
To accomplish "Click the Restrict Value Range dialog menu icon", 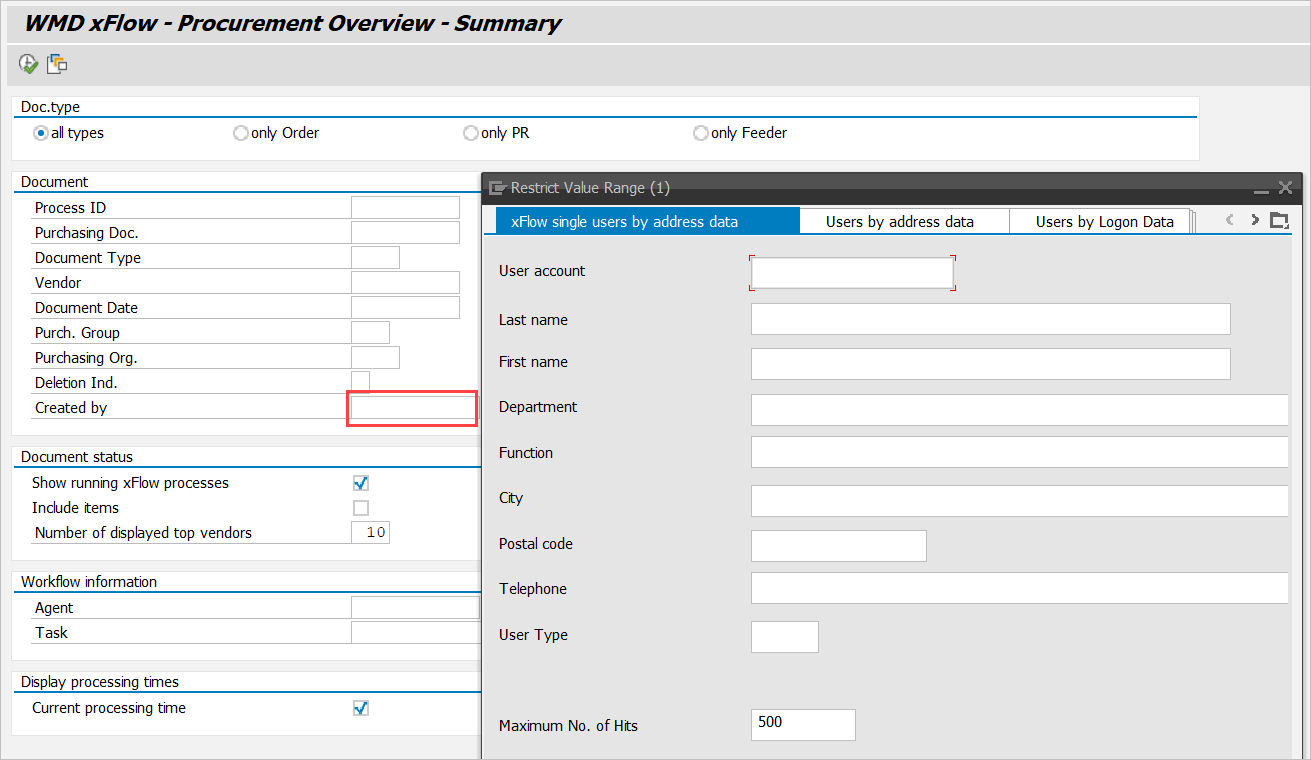I will 497,188.
